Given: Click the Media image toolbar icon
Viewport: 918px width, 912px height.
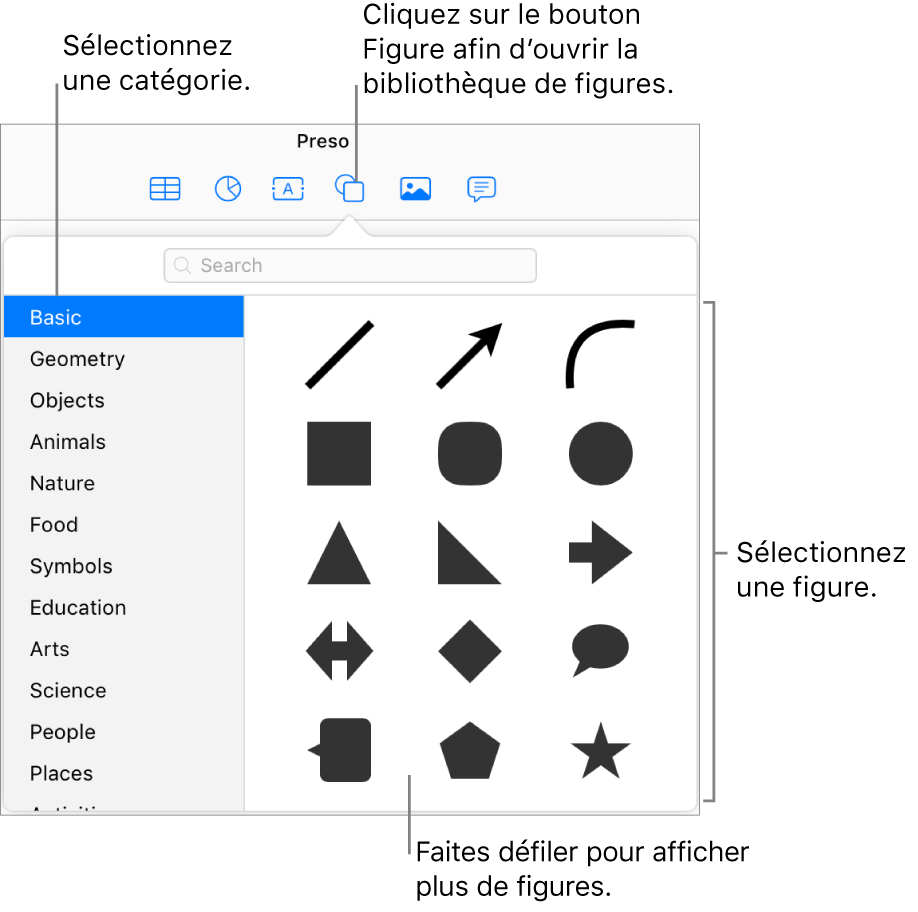Looking at the screenshot, I should (x=416, y=188).
